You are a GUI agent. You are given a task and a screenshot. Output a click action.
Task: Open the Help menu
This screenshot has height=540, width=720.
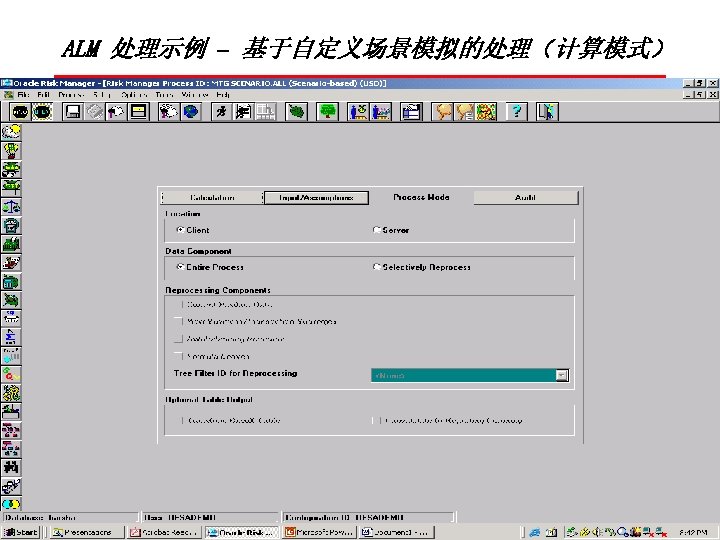tap(223, 95)
